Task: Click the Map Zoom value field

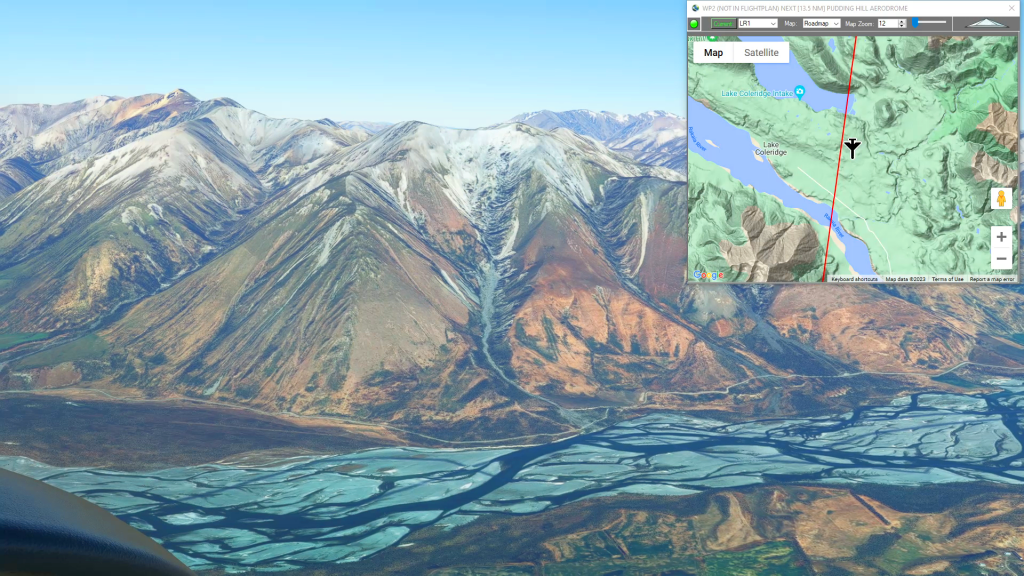Action: point(886,23)
